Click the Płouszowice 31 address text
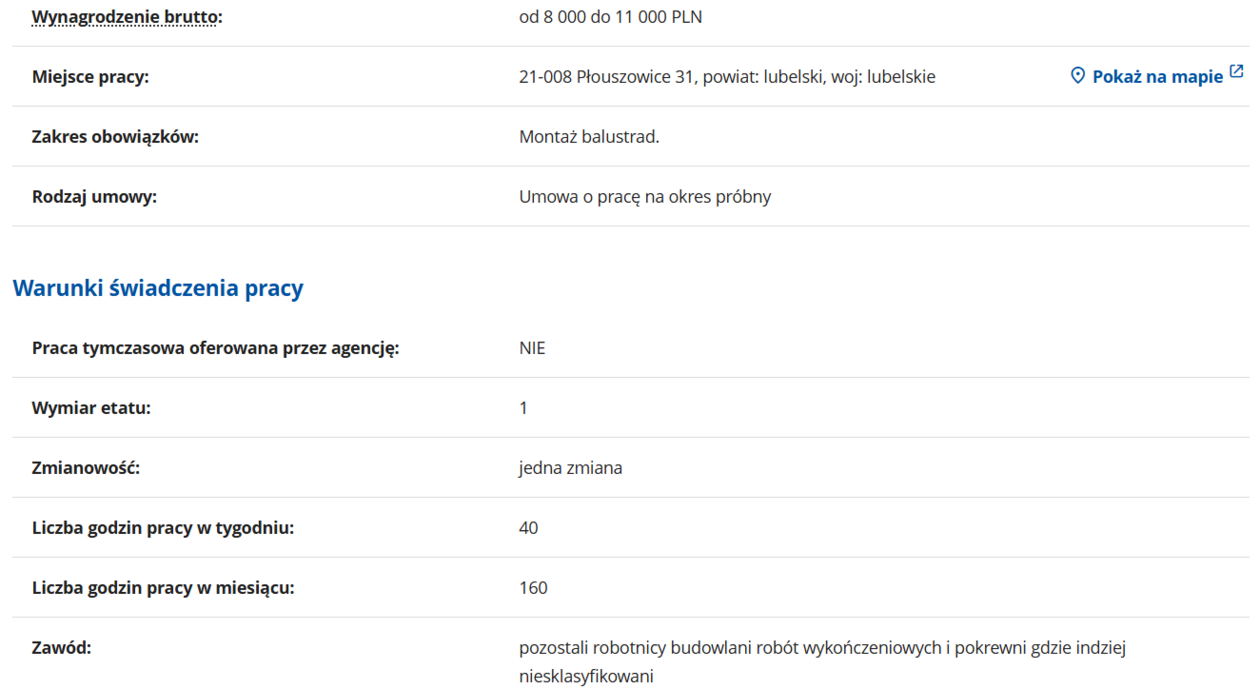The height and width of the screenshot is (689, 1260). pyautogui.click(x=727, y=77)
